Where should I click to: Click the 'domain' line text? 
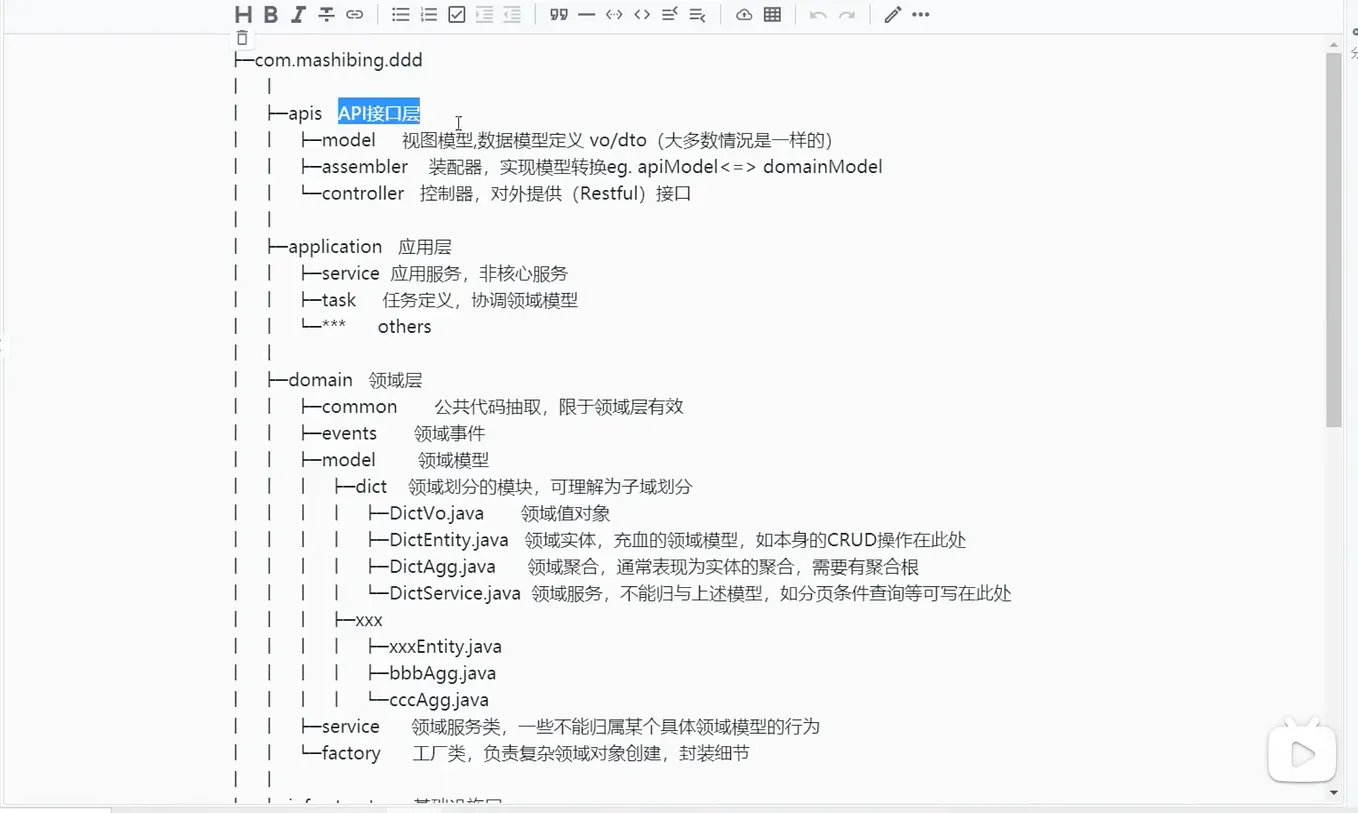tap(320, 380)
